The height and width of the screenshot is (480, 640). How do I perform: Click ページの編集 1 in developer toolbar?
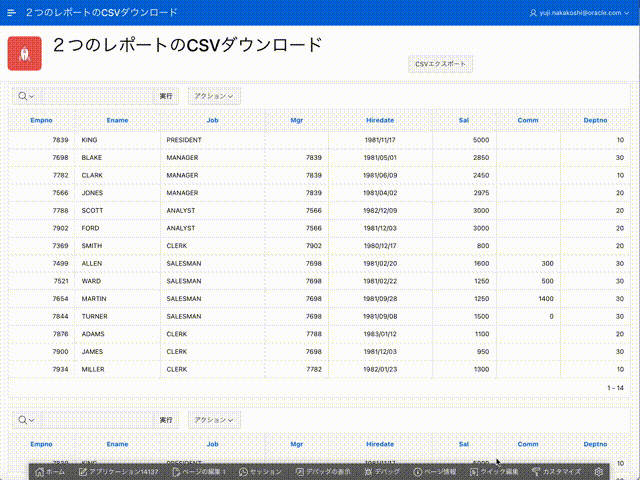(199, 472)
